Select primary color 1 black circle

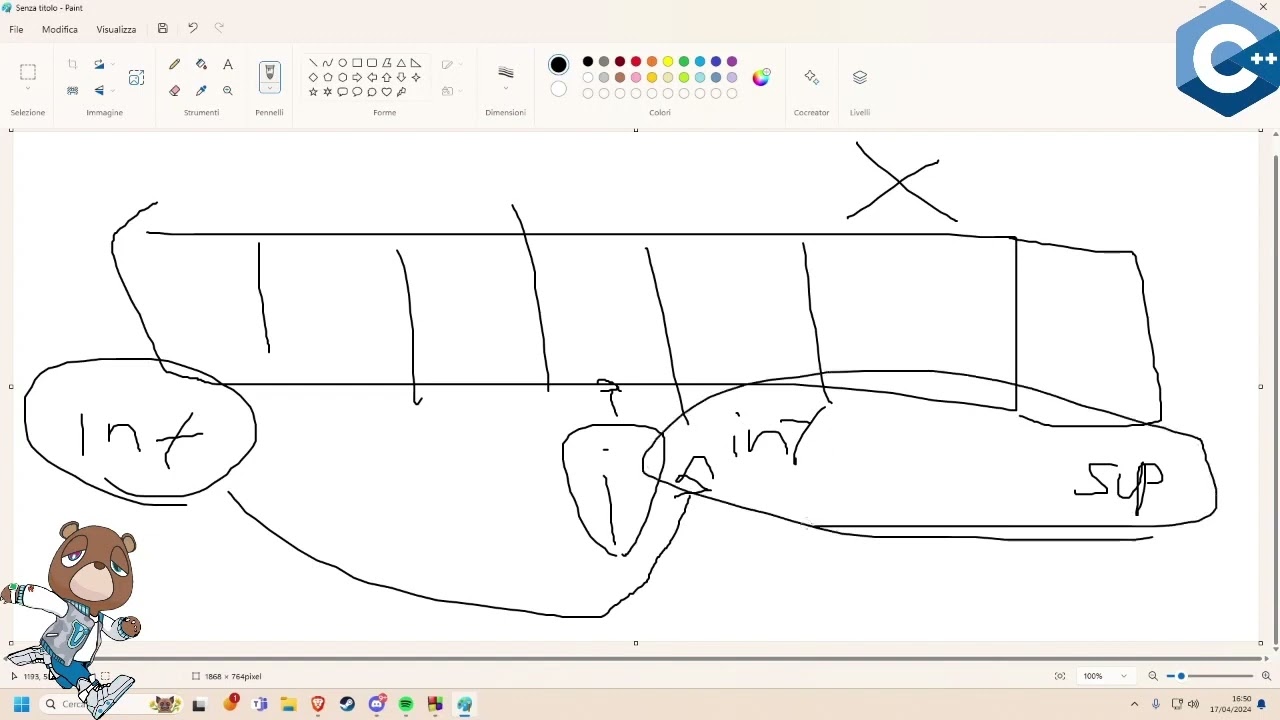(559, 65)
